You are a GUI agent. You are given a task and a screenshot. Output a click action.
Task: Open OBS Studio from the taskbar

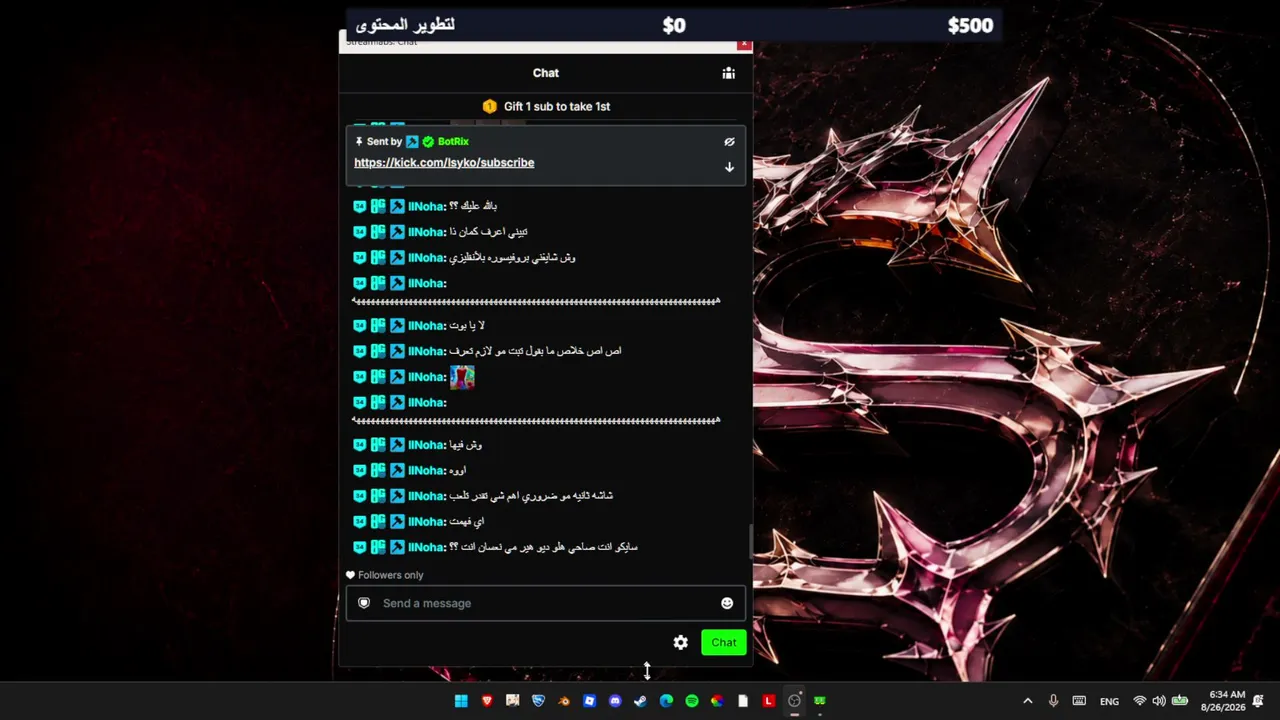coord(794,701)
